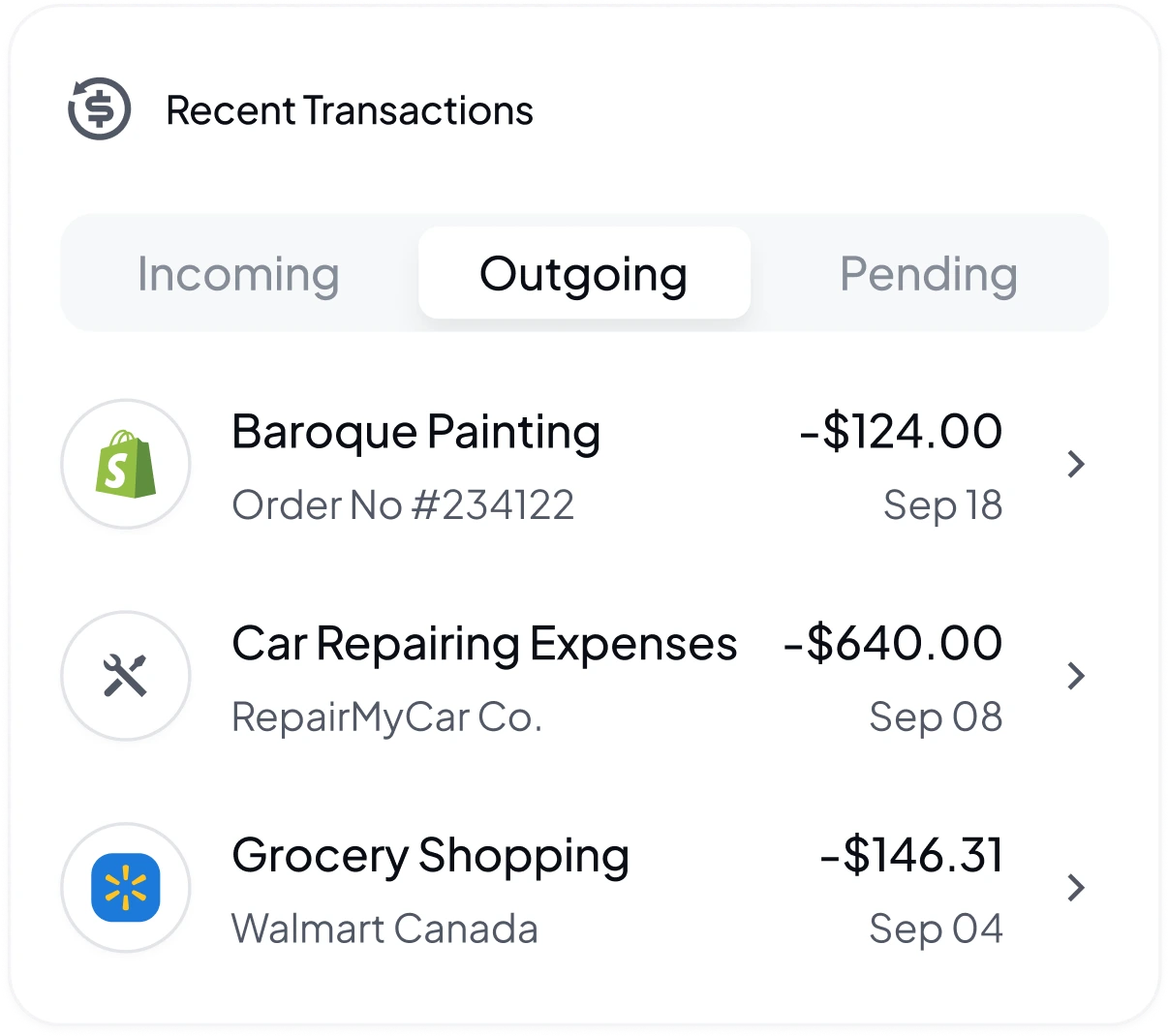Image resolution: width=1168 pixels, height=1036 pixels.
Task: Expand the Grocery Shopping transaction chevron
Action: click(x=1075, y=888)
